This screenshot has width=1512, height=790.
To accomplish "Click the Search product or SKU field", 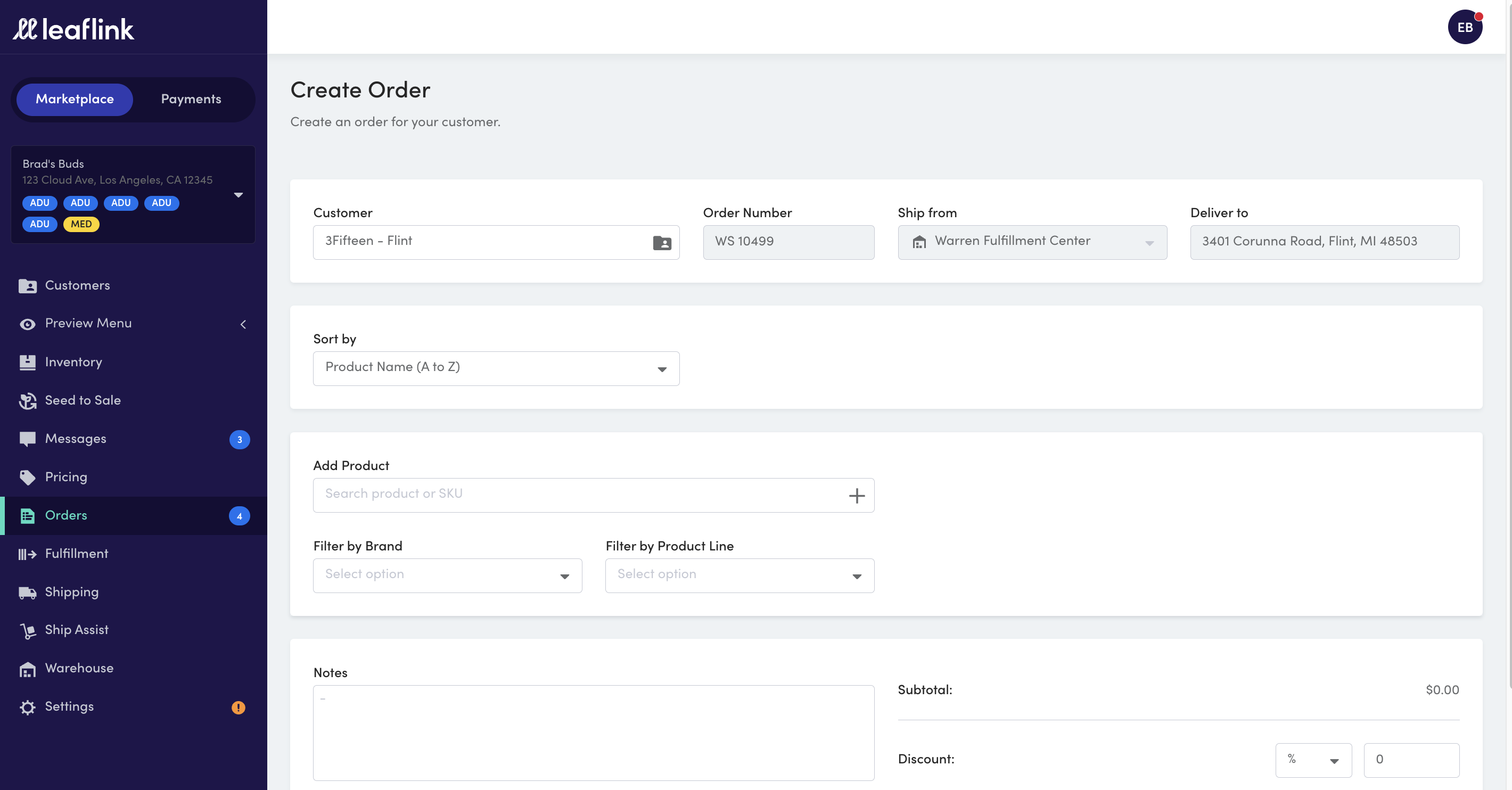I will coord(594,496).
